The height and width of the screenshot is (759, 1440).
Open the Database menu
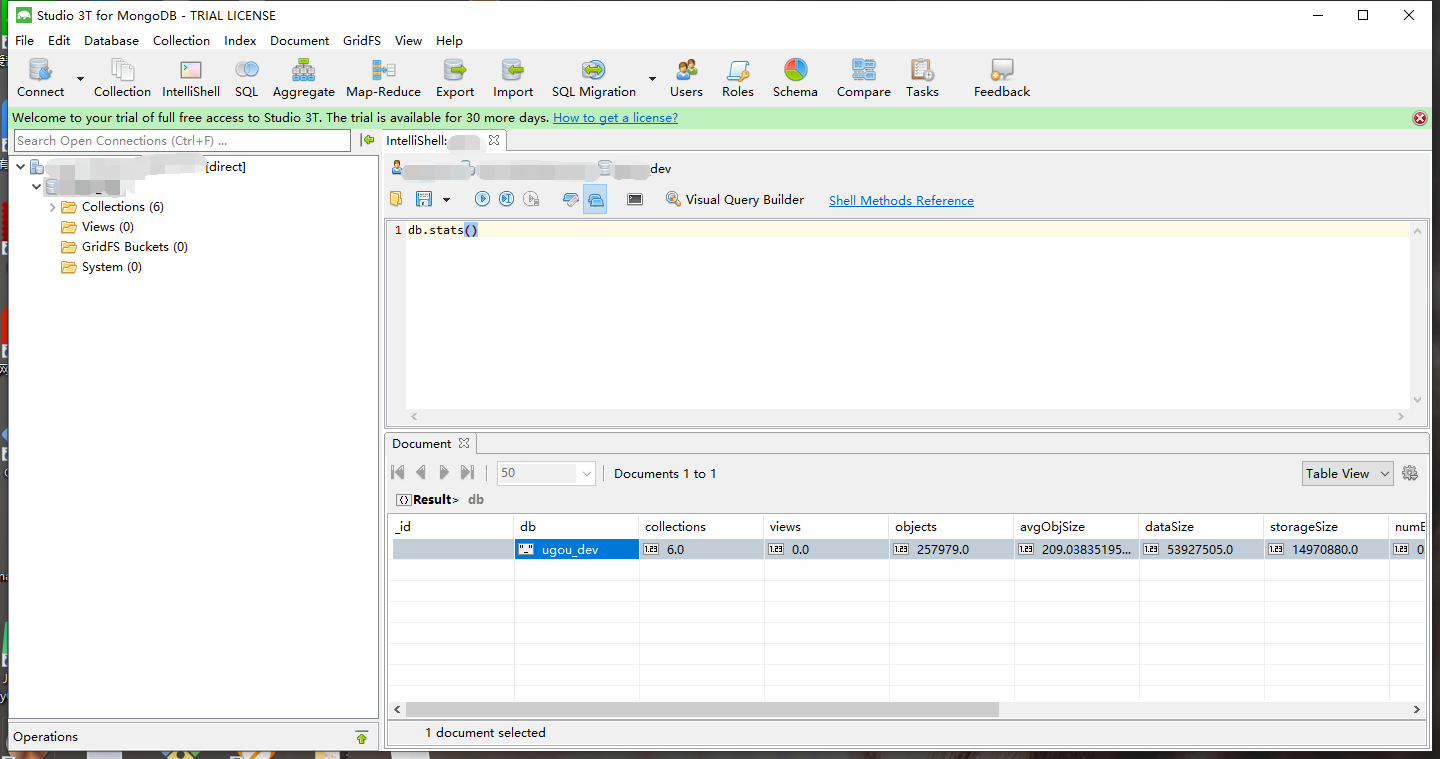(110, 40)
